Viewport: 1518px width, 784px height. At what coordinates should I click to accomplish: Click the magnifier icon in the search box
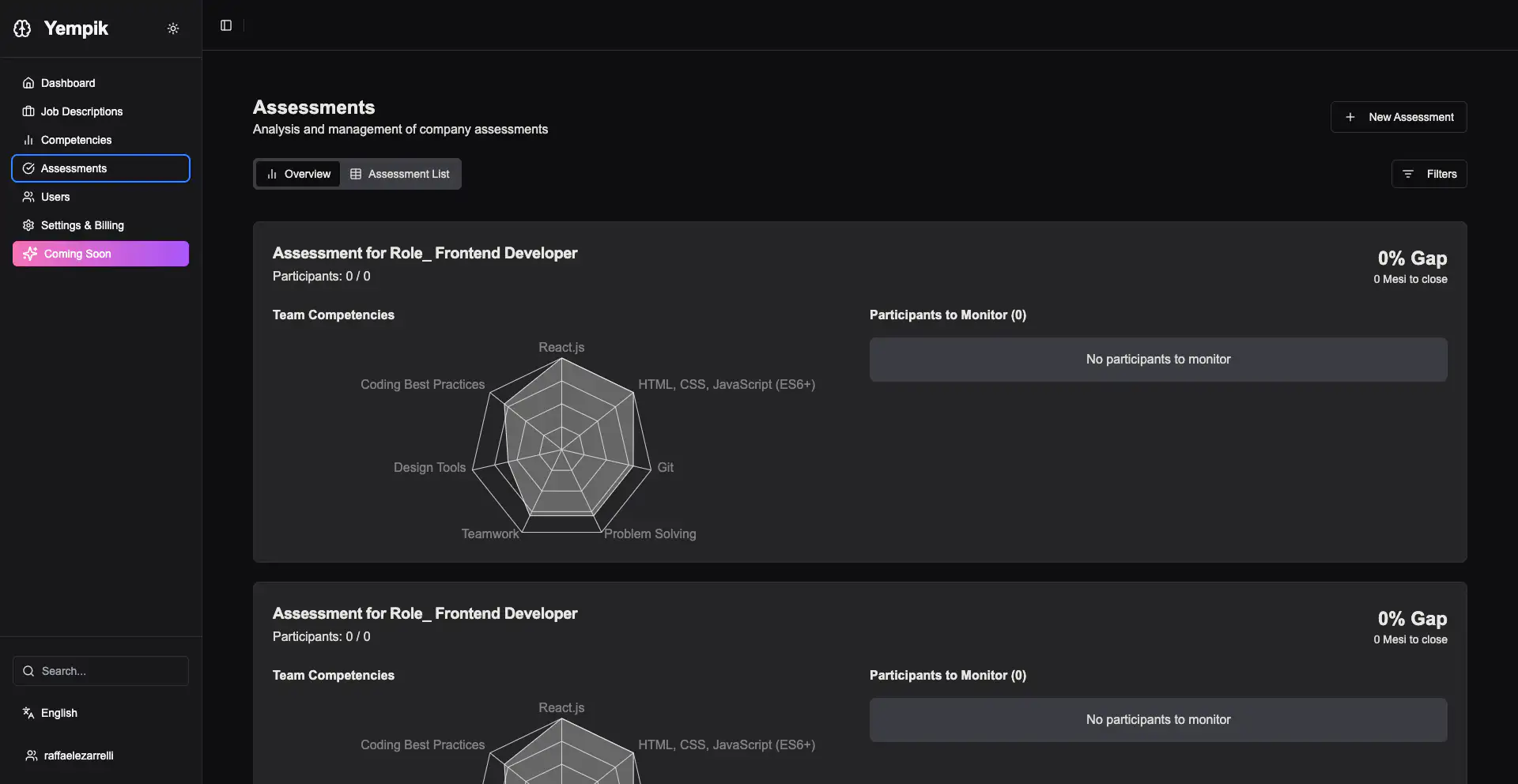[x=28, y=671]
